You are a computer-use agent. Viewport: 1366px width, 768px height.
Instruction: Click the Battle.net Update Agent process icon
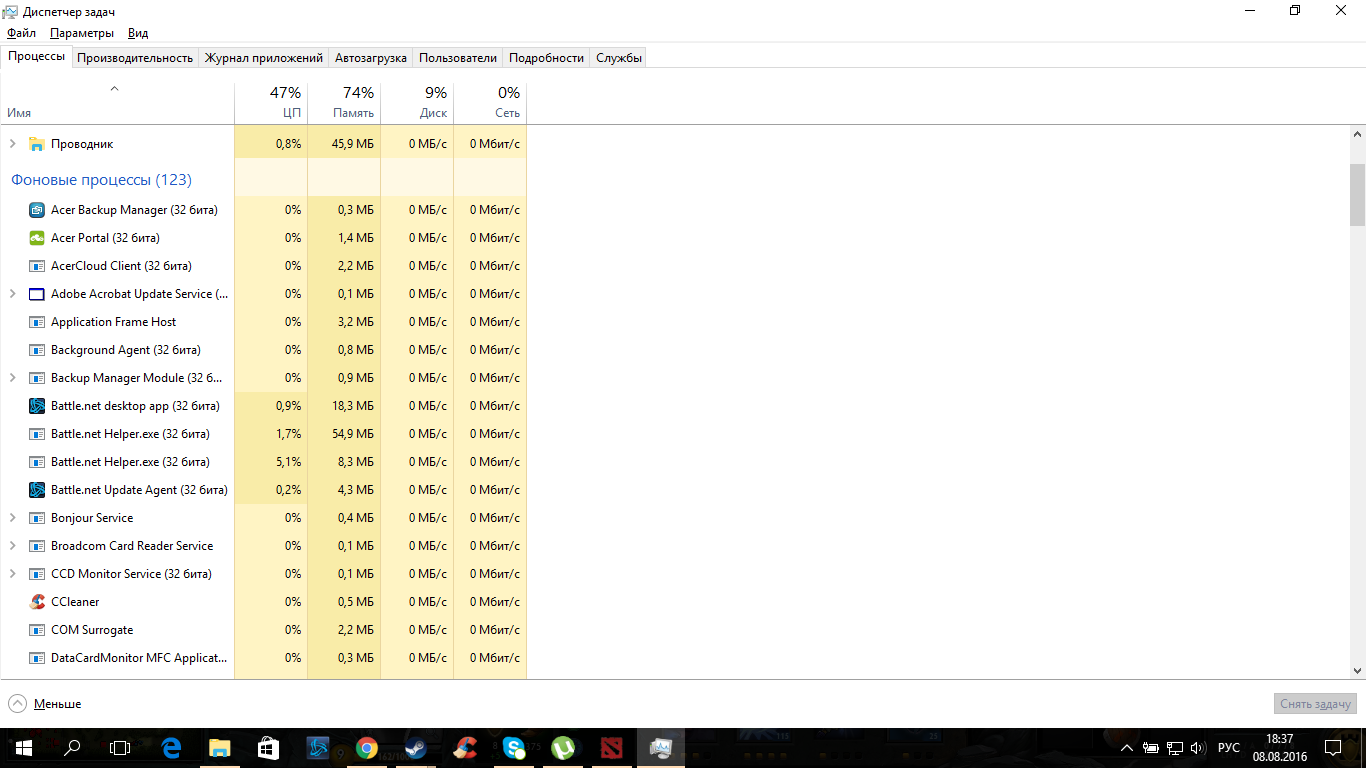pyautogui.click(x=37, y=490)
